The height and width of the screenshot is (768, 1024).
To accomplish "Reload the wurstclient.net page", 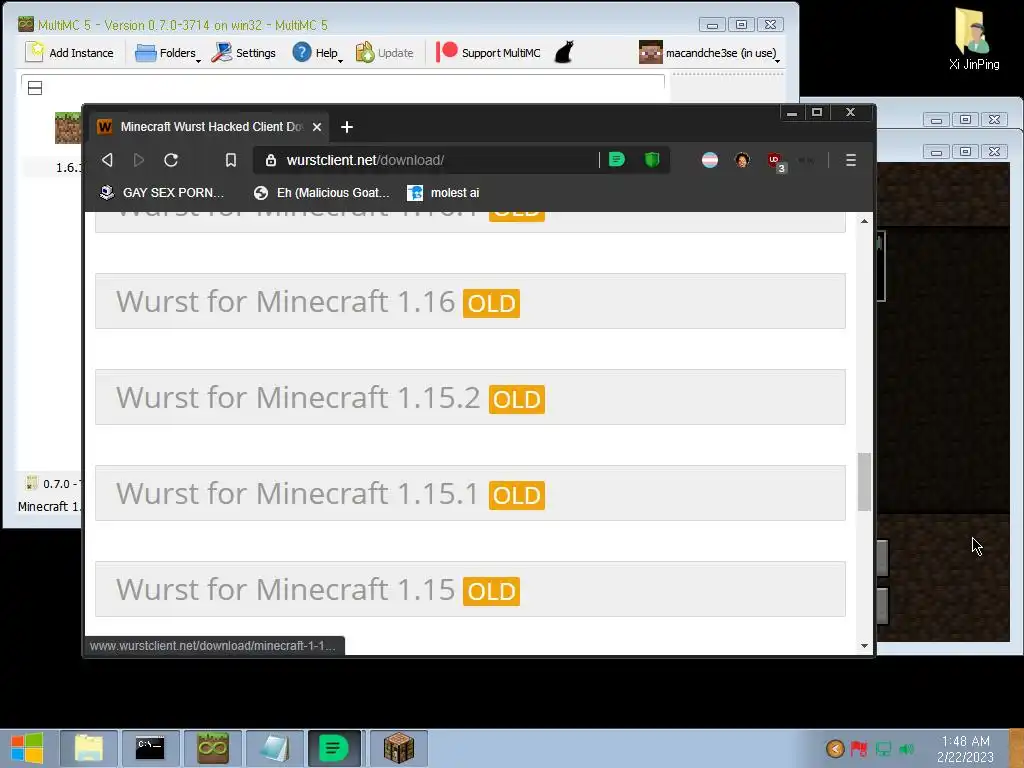I will [171, 160].
